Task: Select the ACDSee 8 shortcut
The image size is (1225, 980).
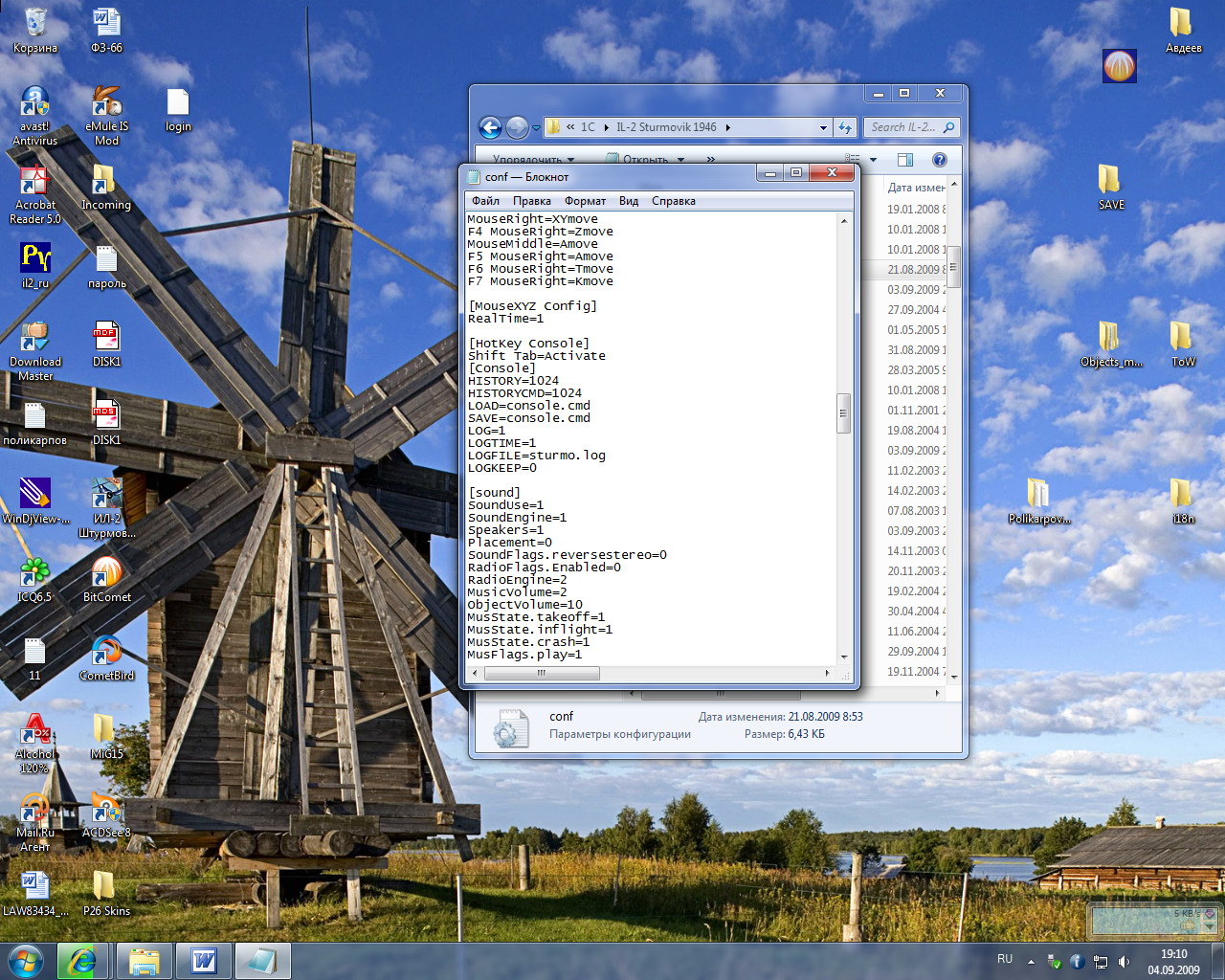Action: click(106, 815)
